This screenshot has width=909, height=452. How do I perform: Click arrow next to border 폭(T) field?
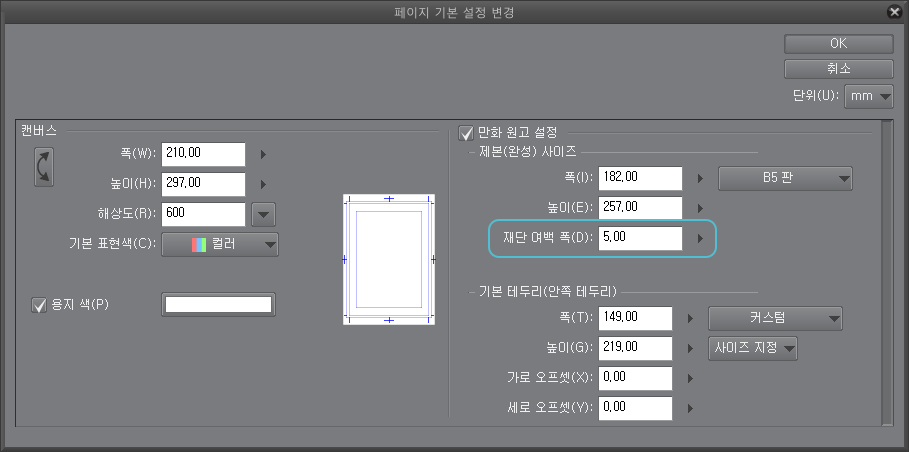690,319
